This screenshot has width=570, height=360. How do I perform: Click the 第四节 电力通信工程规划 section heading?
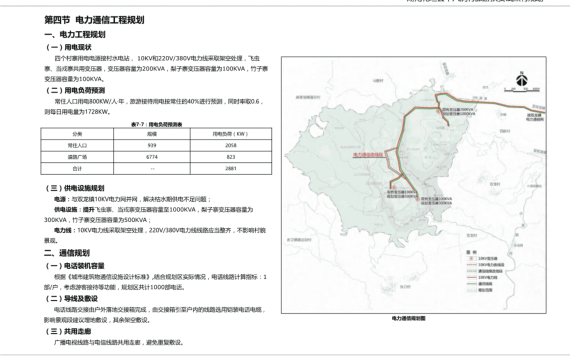pos(94,20)
